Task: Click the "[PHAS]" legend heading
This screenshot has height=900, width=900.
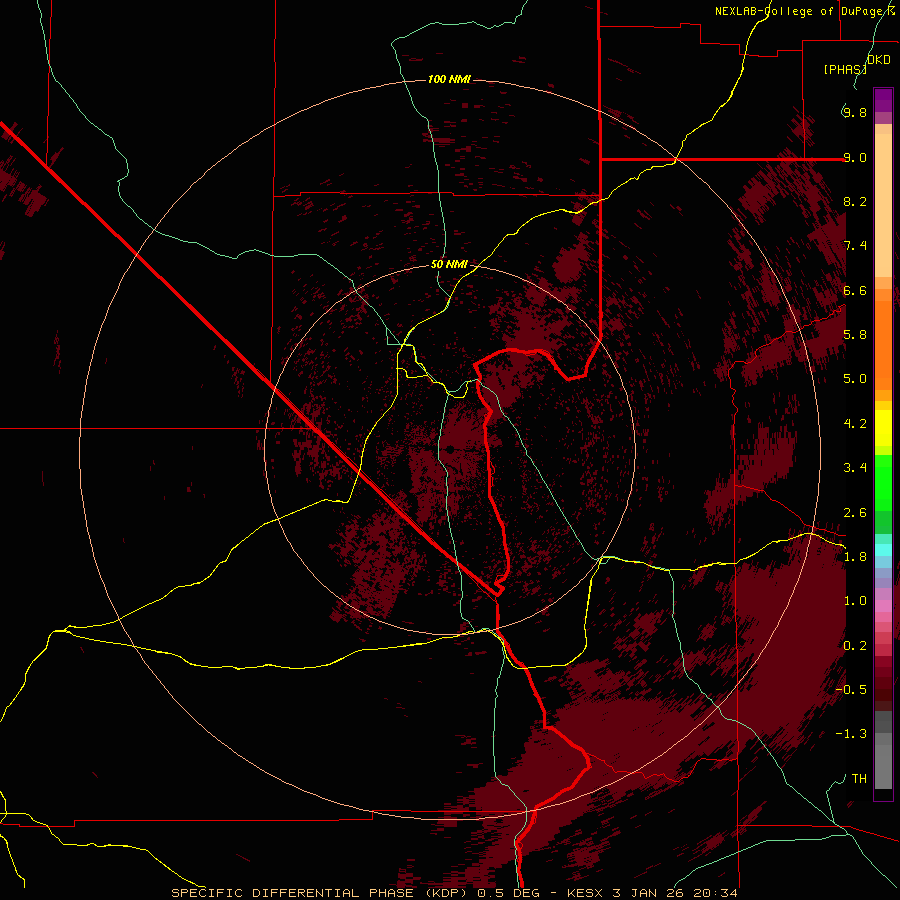Action: click(845, 69)
